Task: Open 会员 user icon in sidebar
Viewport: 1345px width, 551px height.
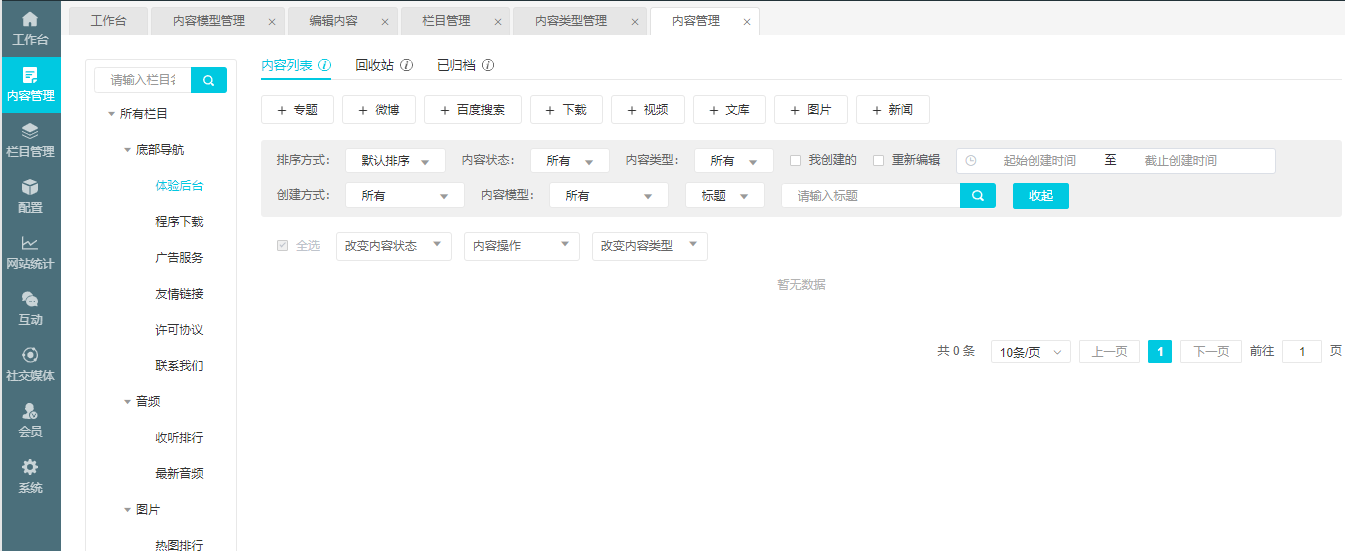Action: pyautogui.click(x=30, y=411)
